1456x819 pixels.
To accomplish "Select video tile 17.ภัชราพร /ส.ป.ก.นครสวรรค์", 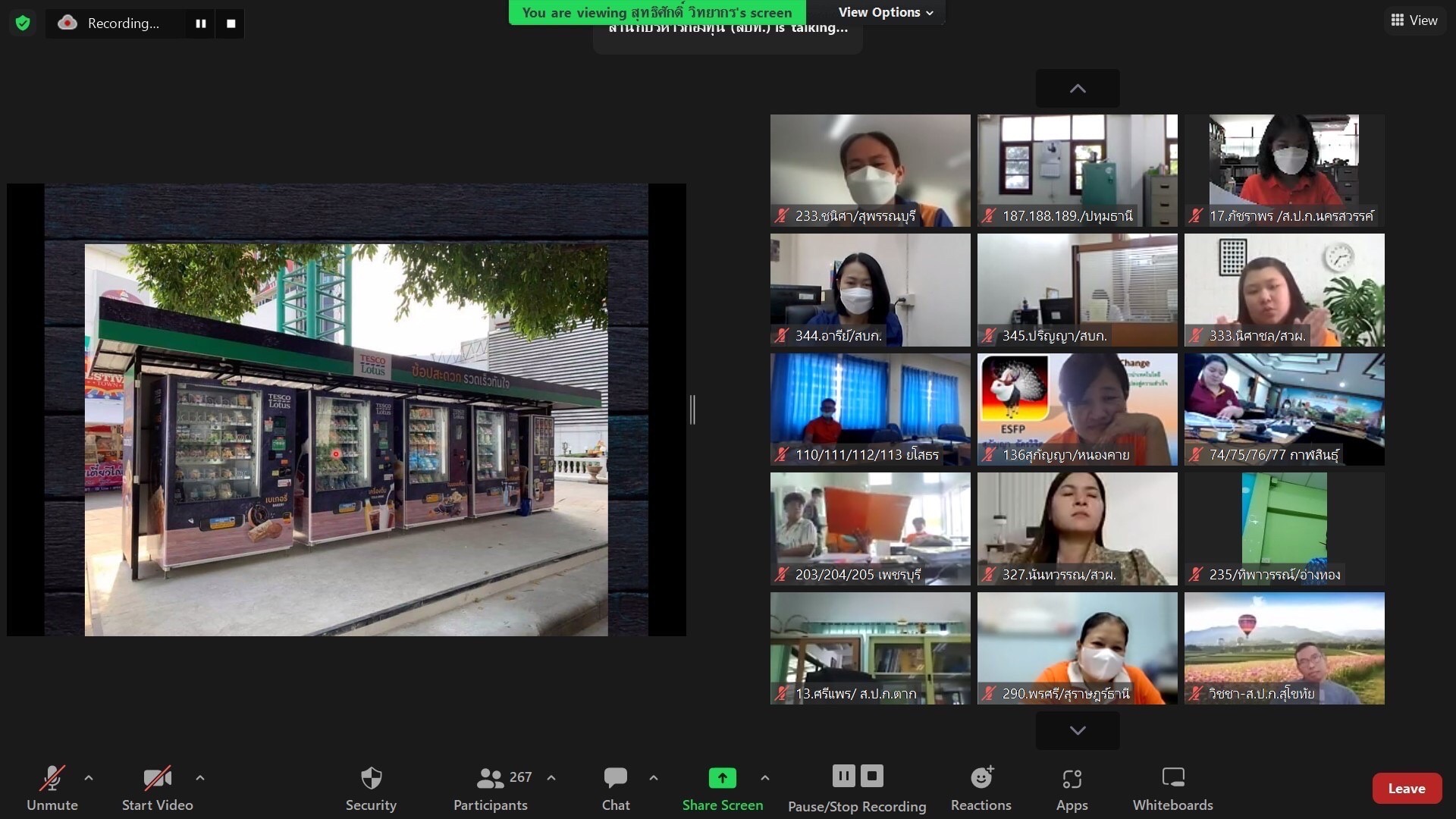I will (1284, 171).
